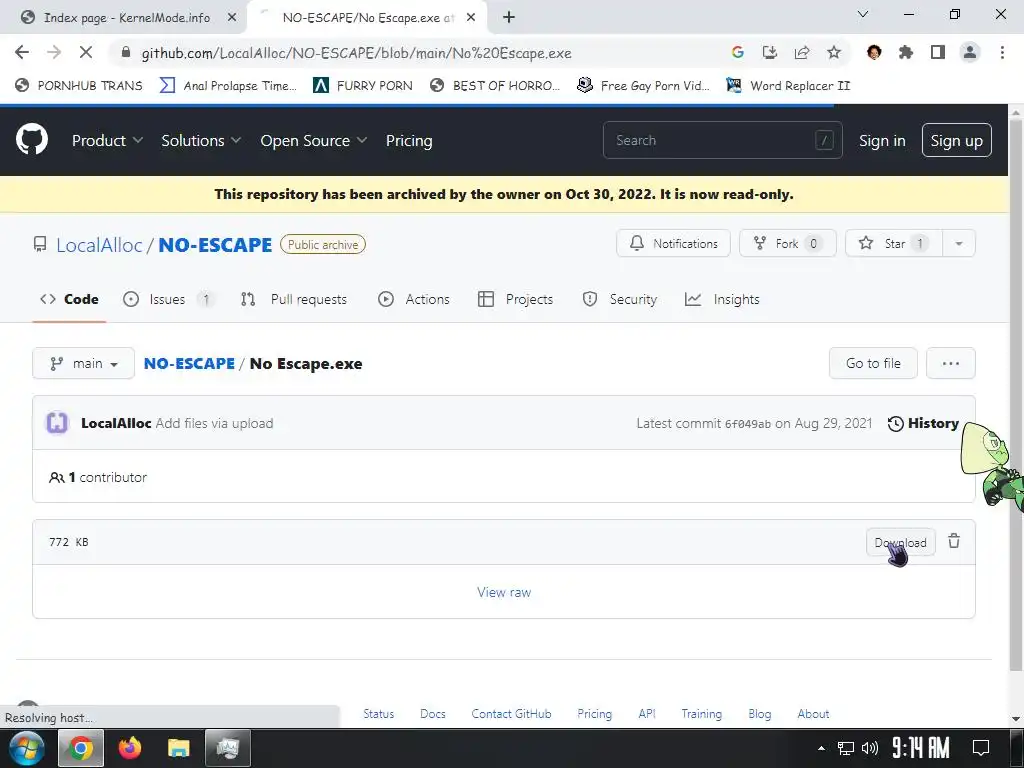Click the NO-ESCAPE breadcrumb link
This screenshot has width=1024, height=768.
coord(189,364)
